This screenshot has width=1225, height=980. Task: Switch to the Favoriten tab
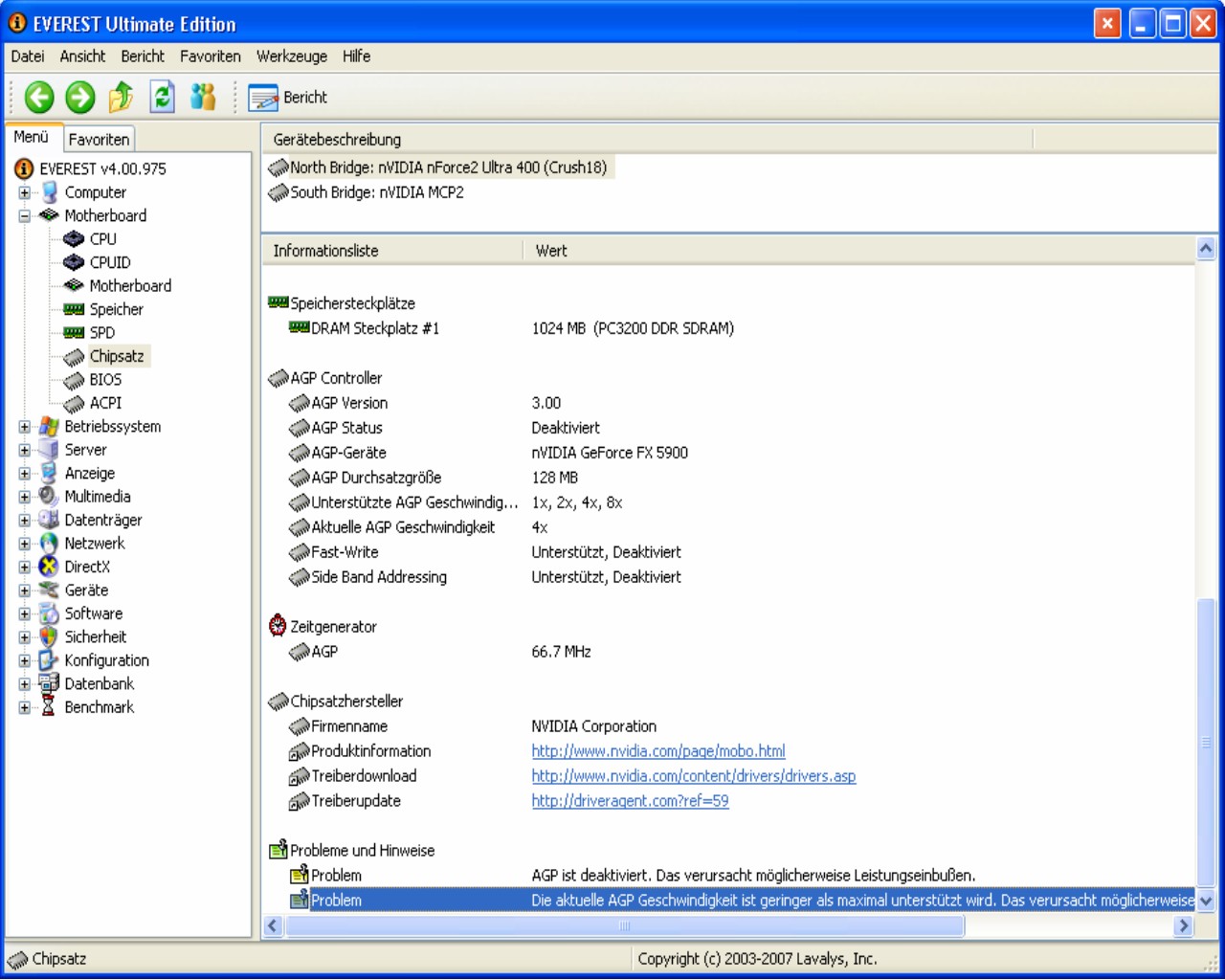point(99,140)
